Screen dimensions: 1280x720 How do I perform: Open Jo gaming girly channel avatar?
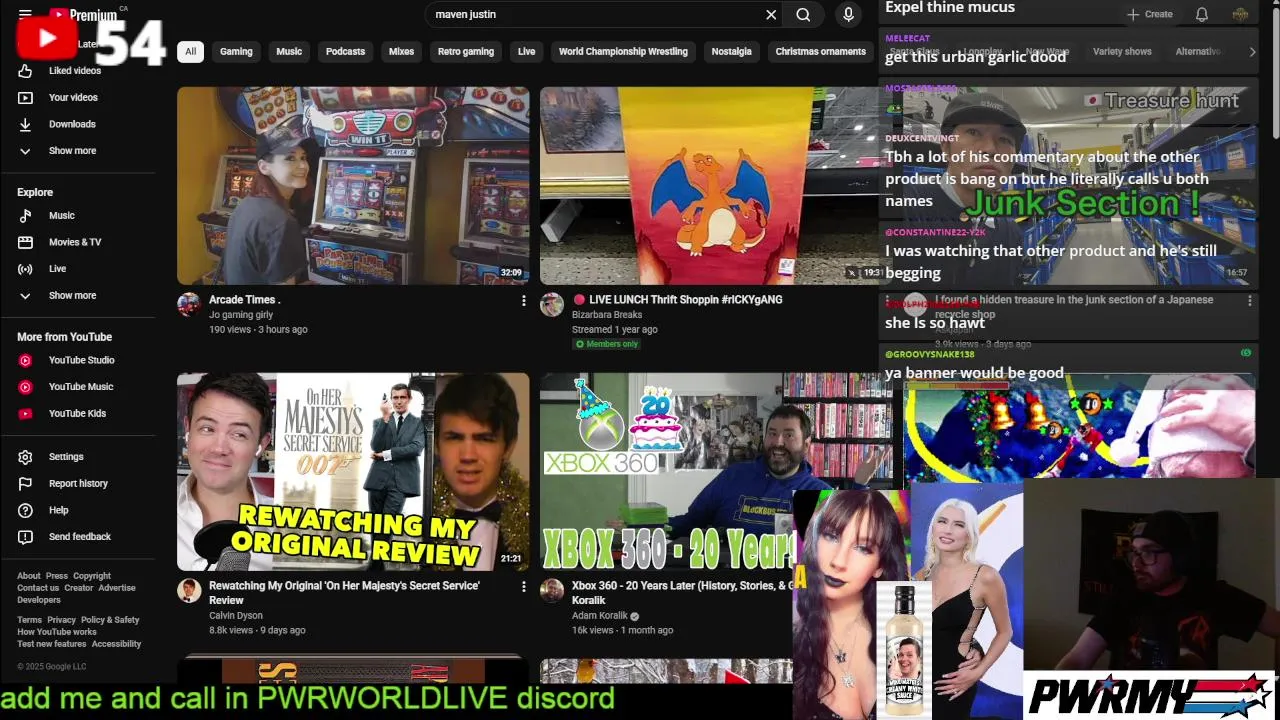pos(189,304)
